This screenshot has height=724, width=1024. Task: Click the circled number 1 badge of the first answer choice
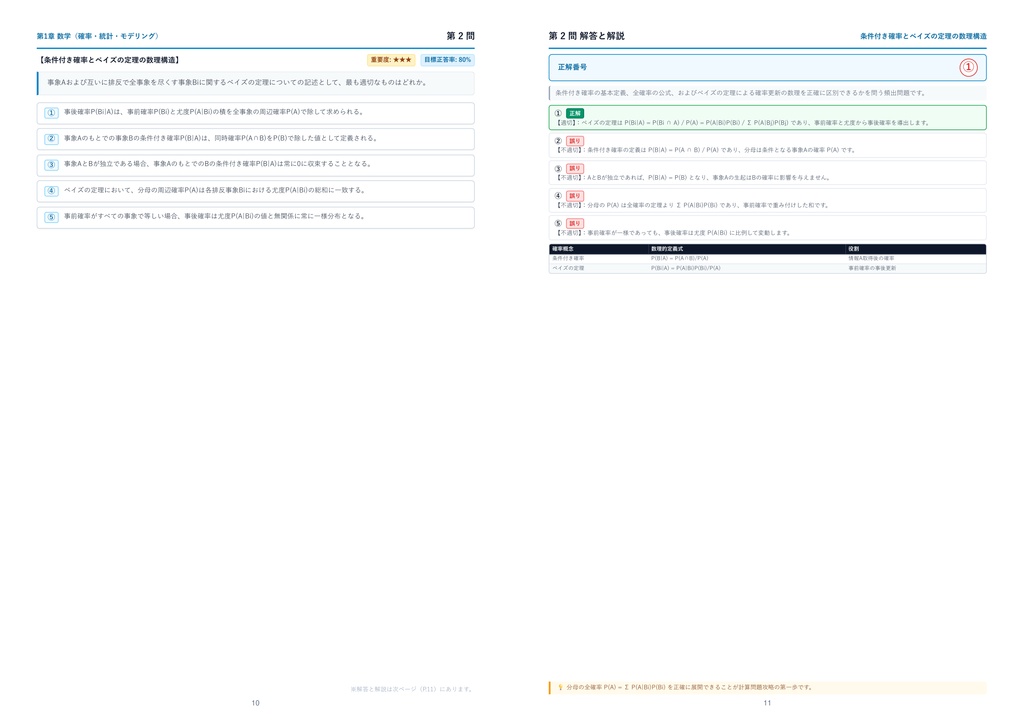(52, 113)
